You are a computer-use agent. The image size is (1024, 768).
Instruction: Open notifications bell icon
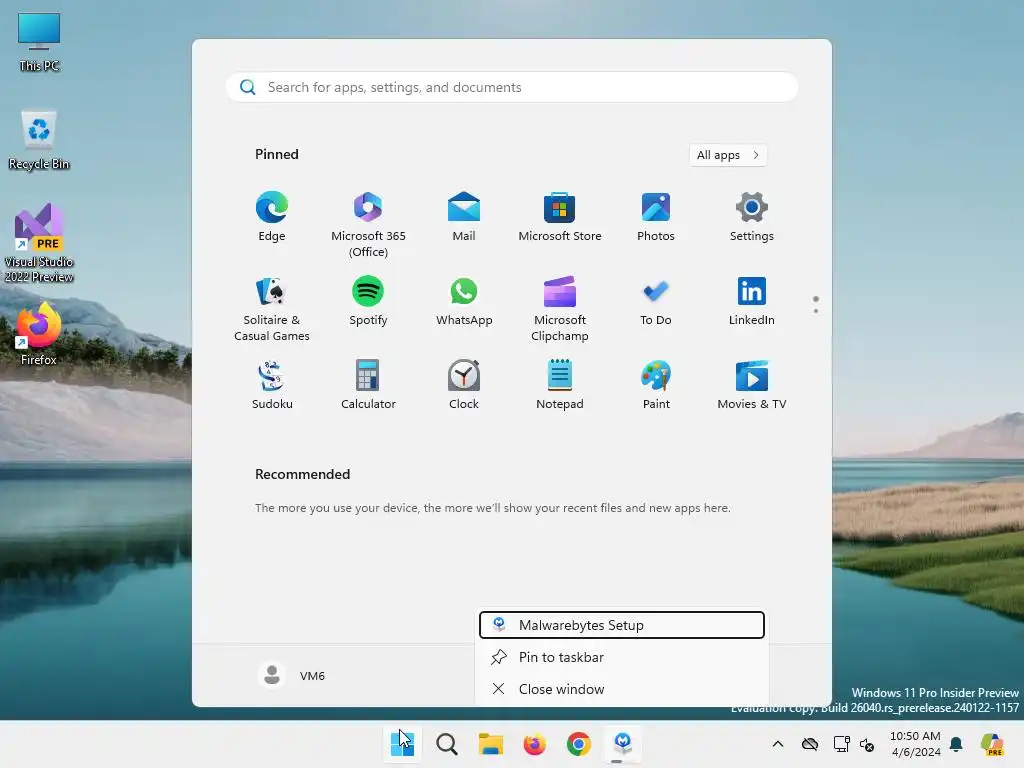pyautogui.click(x=956, y=744)
